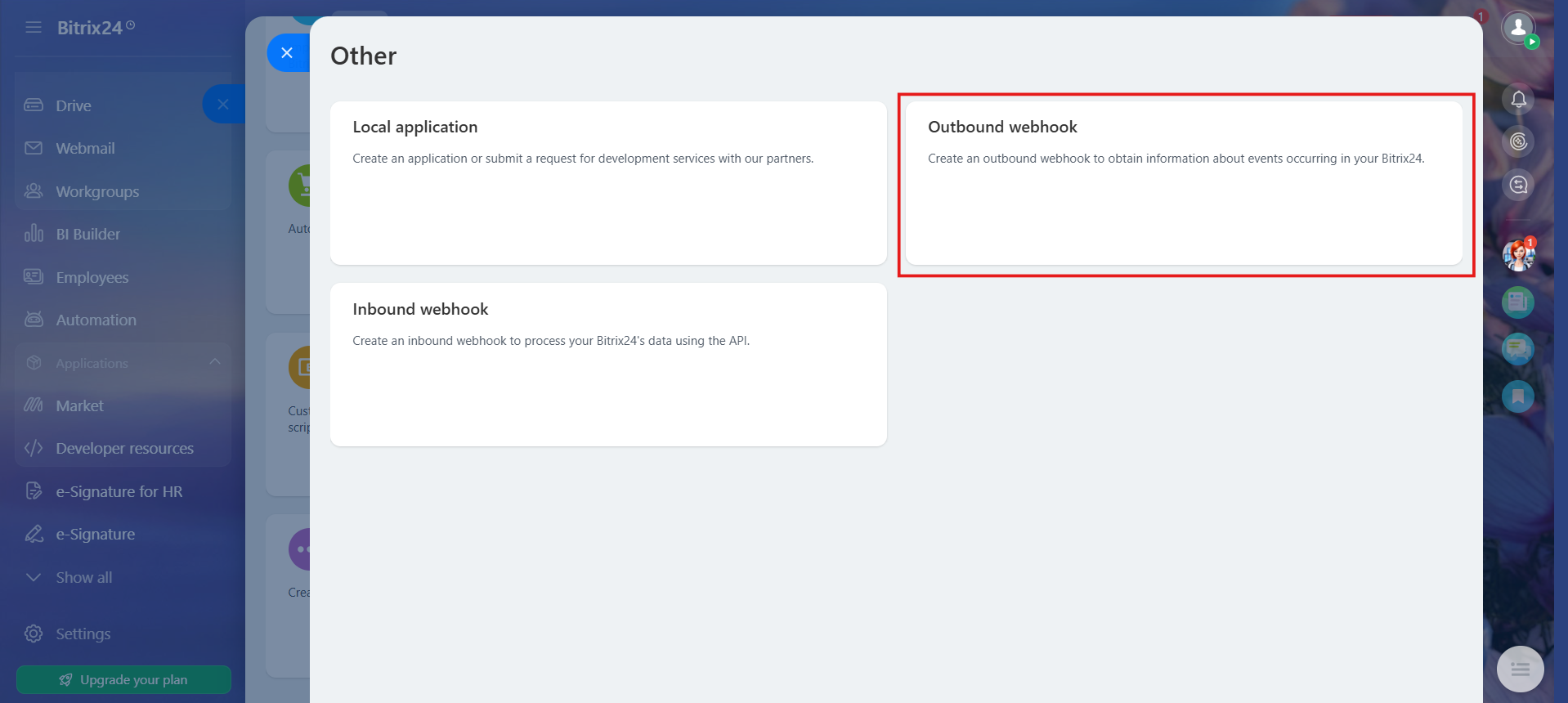Image resolution: width=1568 pixels, height=703 pixels.
Task: Click the Workgroups people icon
Action: 34,191
